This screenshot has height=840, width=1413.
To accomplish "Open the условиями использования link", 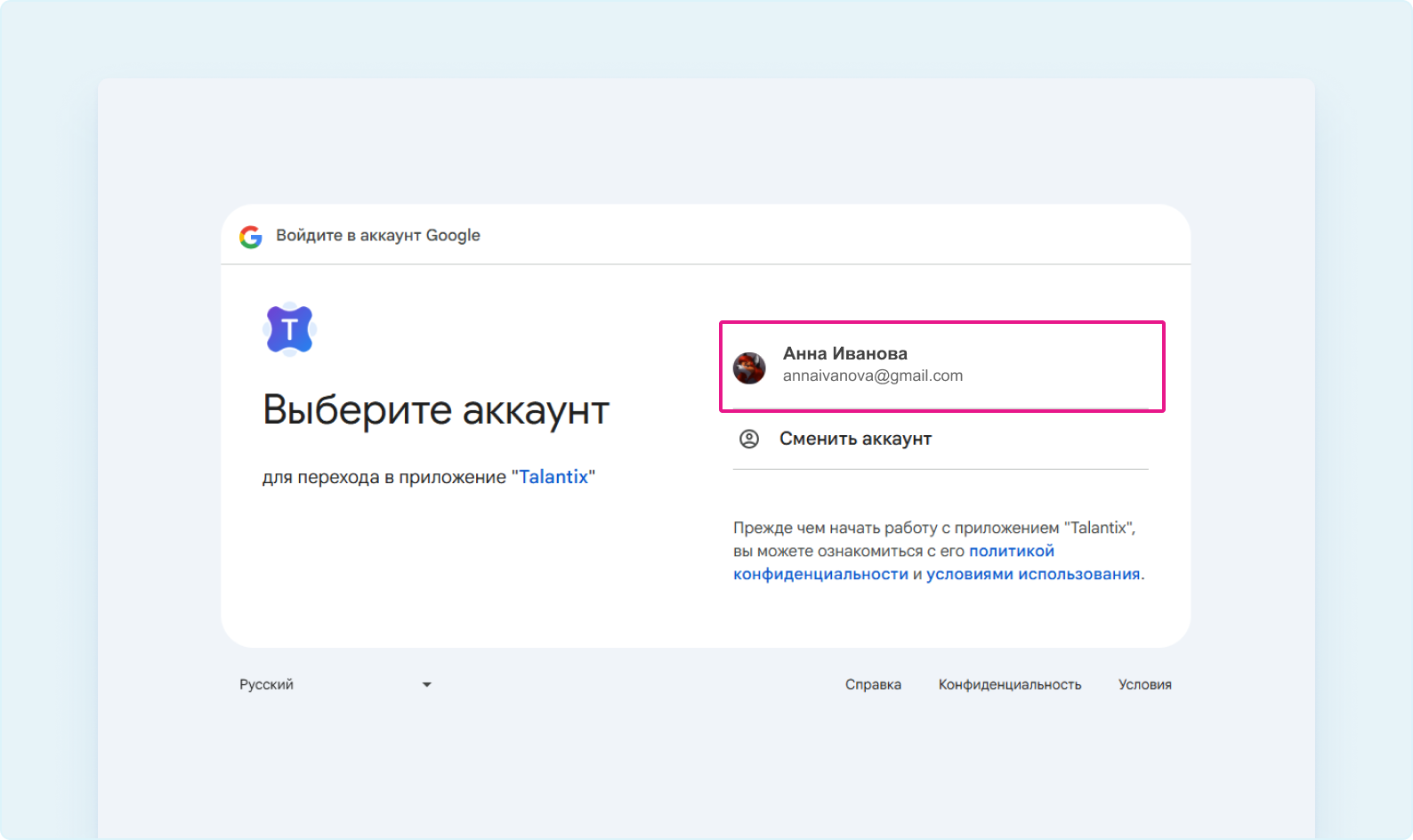I will tap(1032, 575).
